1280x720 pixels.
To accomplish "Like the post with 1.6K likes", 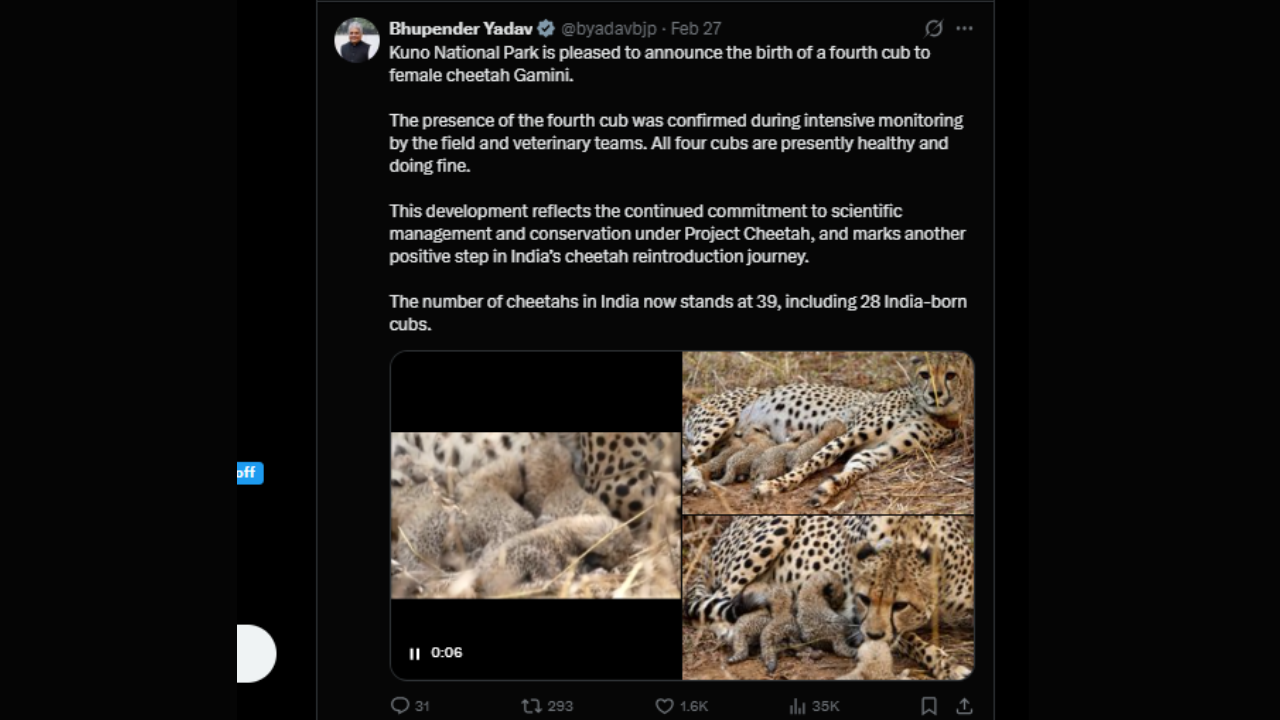I will (664, 706).
